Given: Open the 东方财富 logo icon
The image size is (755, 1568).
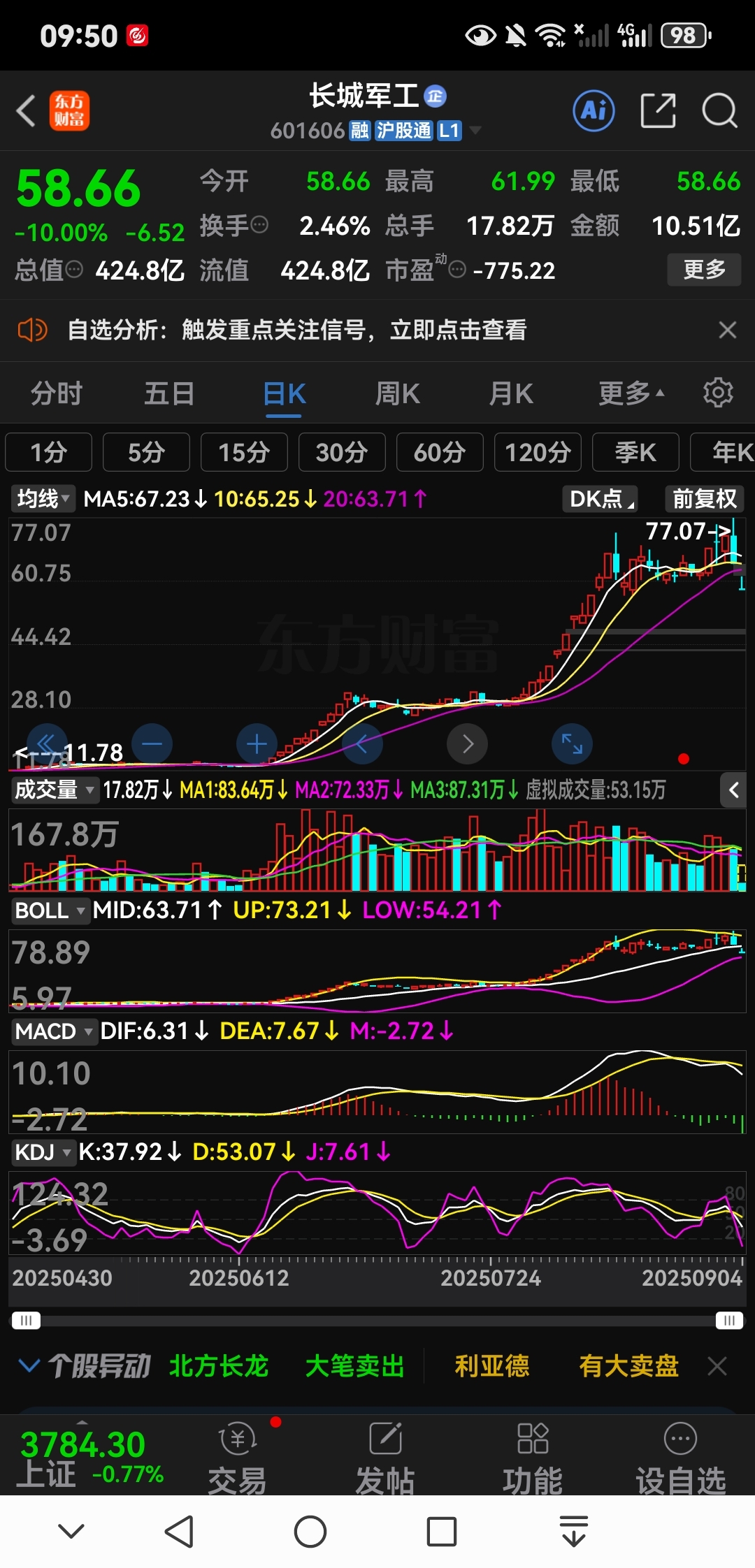Looking at the screenshot, I should pyautogui.click(x=69, y=111).
